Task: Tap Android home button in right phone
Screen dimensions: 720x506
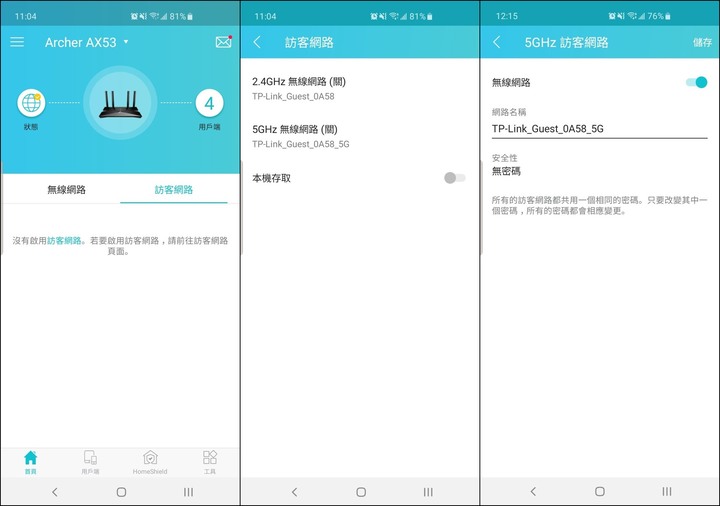Action: [600, 491]
